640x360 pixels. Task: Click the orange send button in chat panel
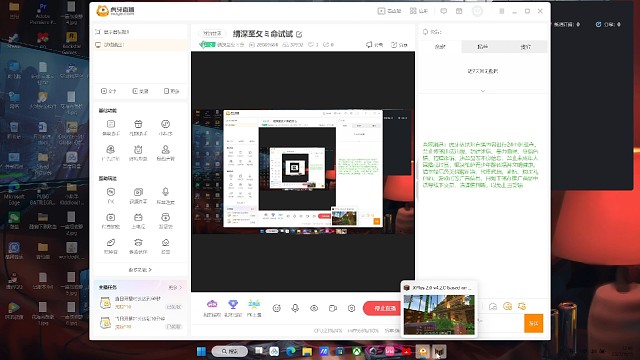(x=533, y=323)
